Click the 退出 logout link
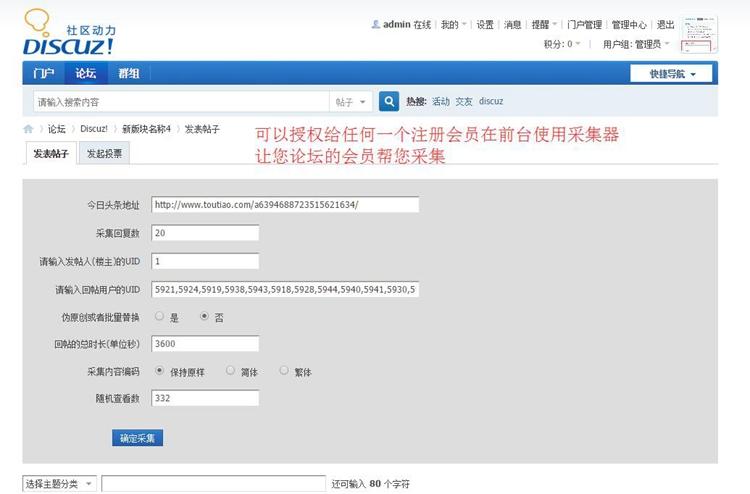750x494 pixels. (x=665, y=25)
